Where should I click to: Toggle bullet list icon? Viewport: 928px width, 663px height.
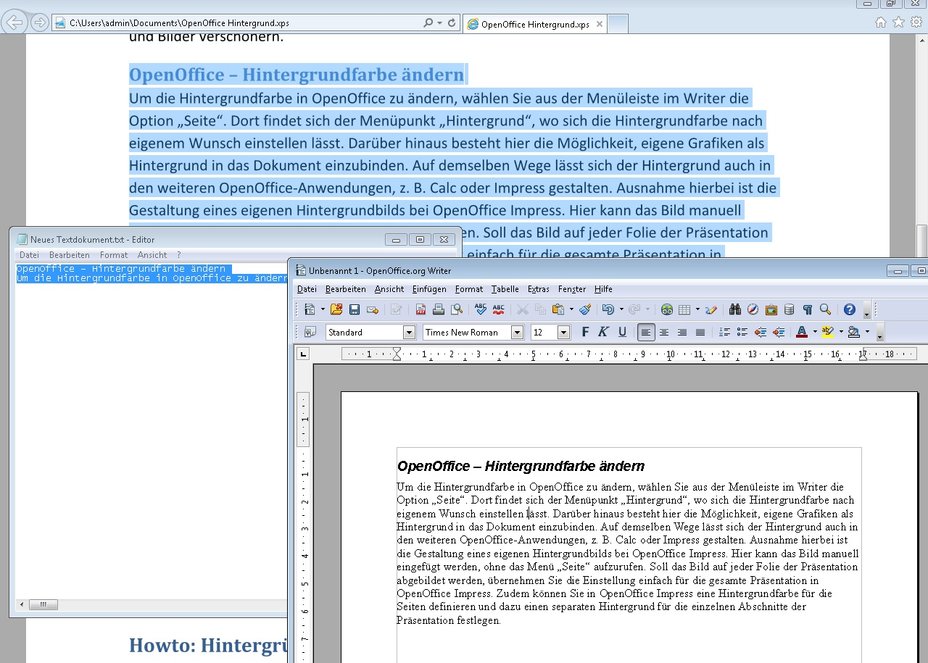[x=742, y=332]
